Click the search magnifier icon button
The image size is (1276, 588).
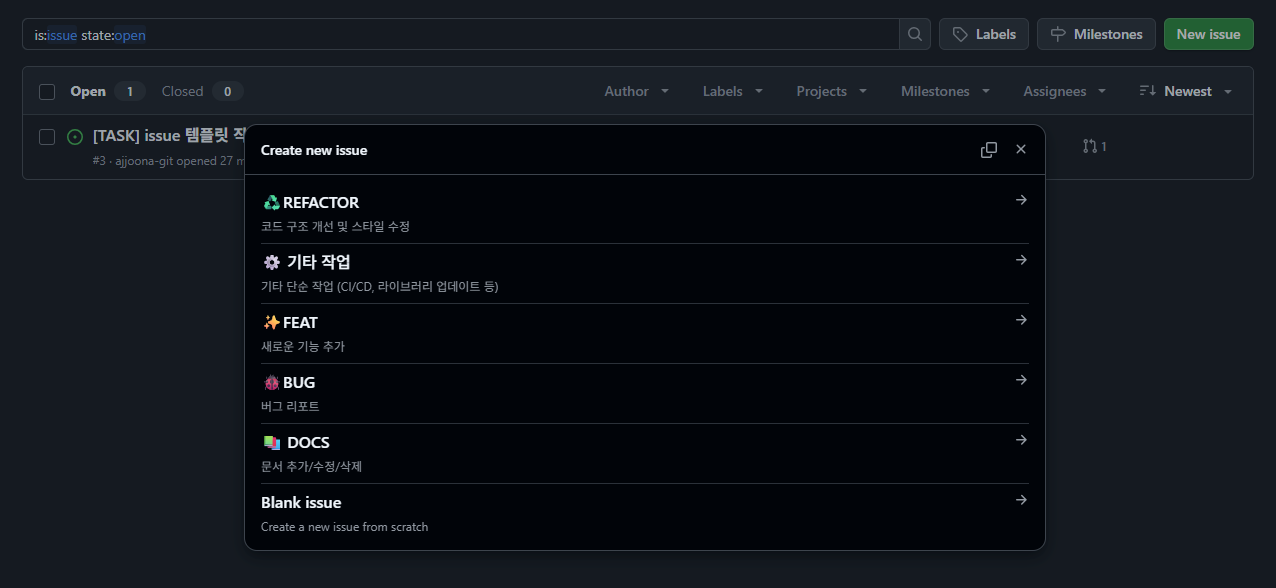pyautogui.click(x=914, y=34)
